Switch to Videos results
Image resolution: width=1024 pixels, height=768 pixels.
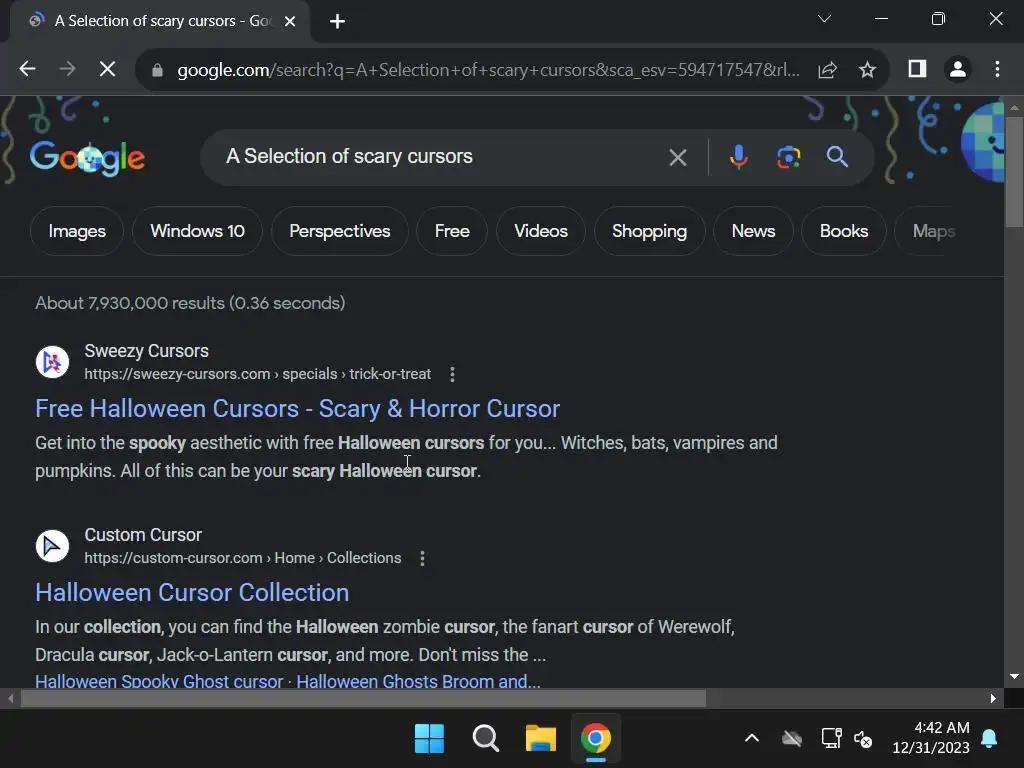pos(541,231)
